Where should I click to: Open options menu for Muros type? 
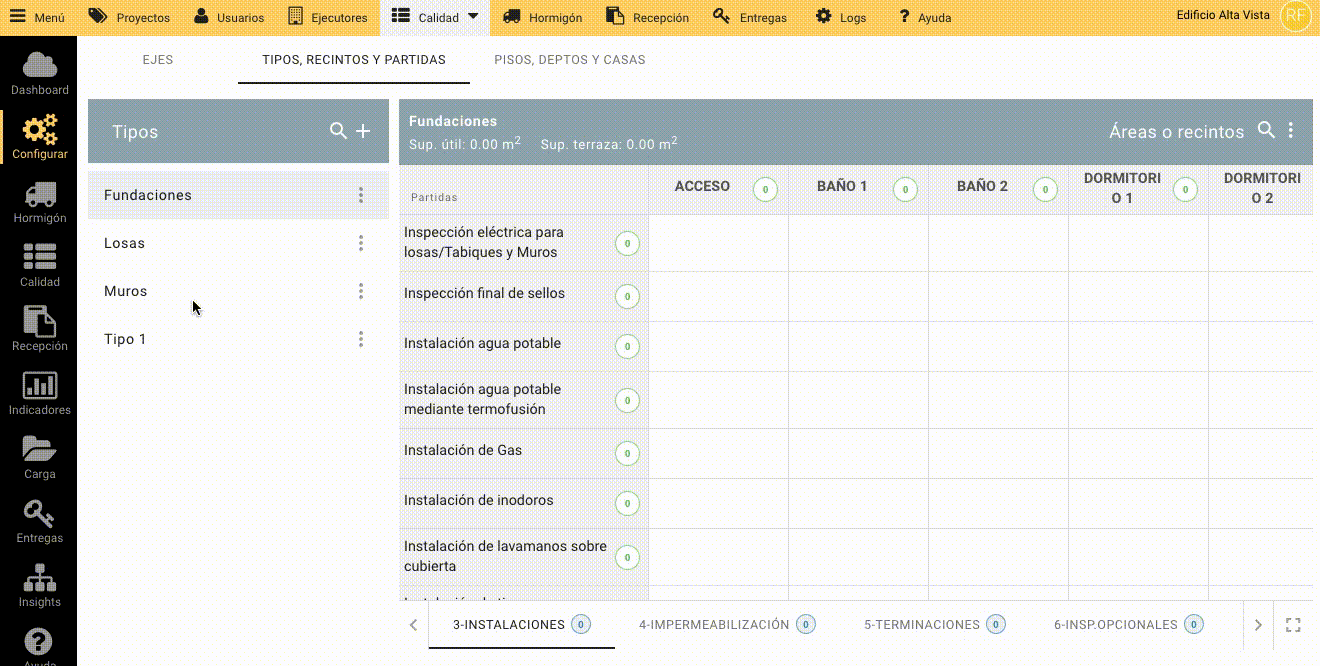coord(361,291)
